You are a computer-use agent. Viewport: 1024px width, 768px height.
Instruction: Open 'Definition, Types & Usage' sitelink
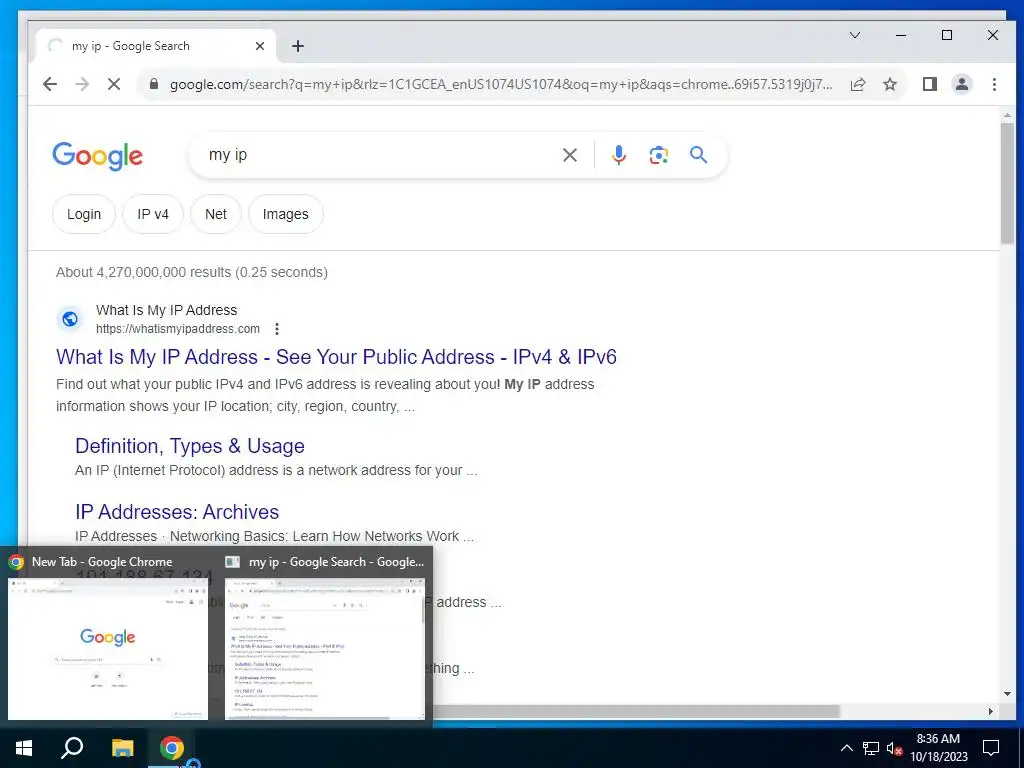click(189, 446)
